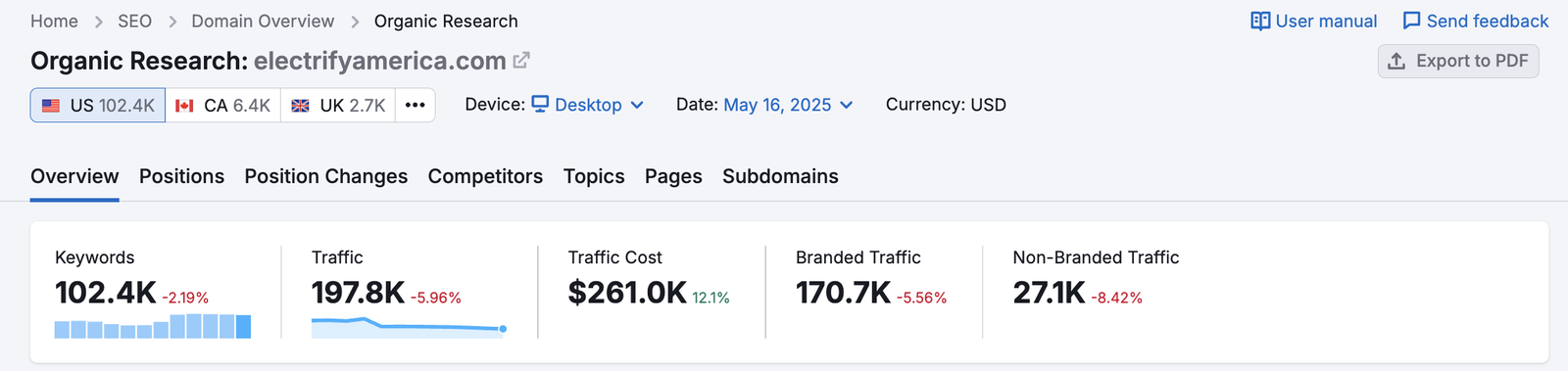Click the Keywords bar chart
1568x371 pixels.
click(x=153, y=326)
